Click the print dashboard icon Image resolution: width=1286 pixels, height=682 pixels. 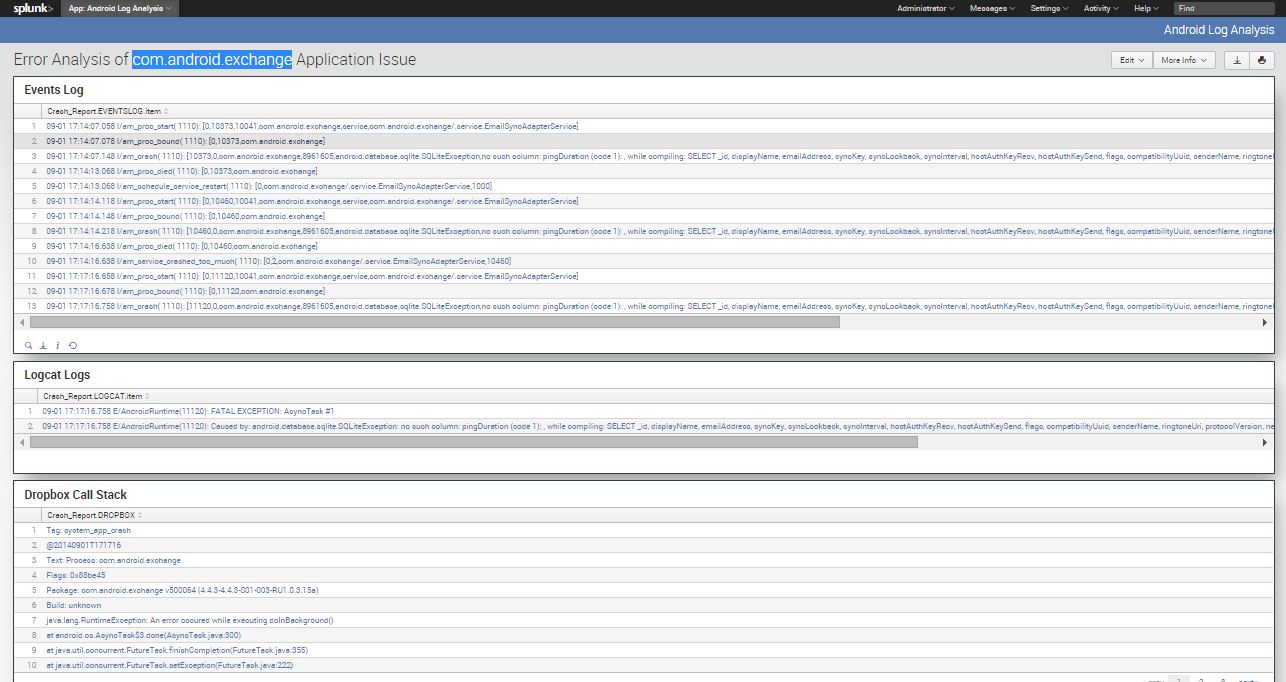[x=1261, y=60]
